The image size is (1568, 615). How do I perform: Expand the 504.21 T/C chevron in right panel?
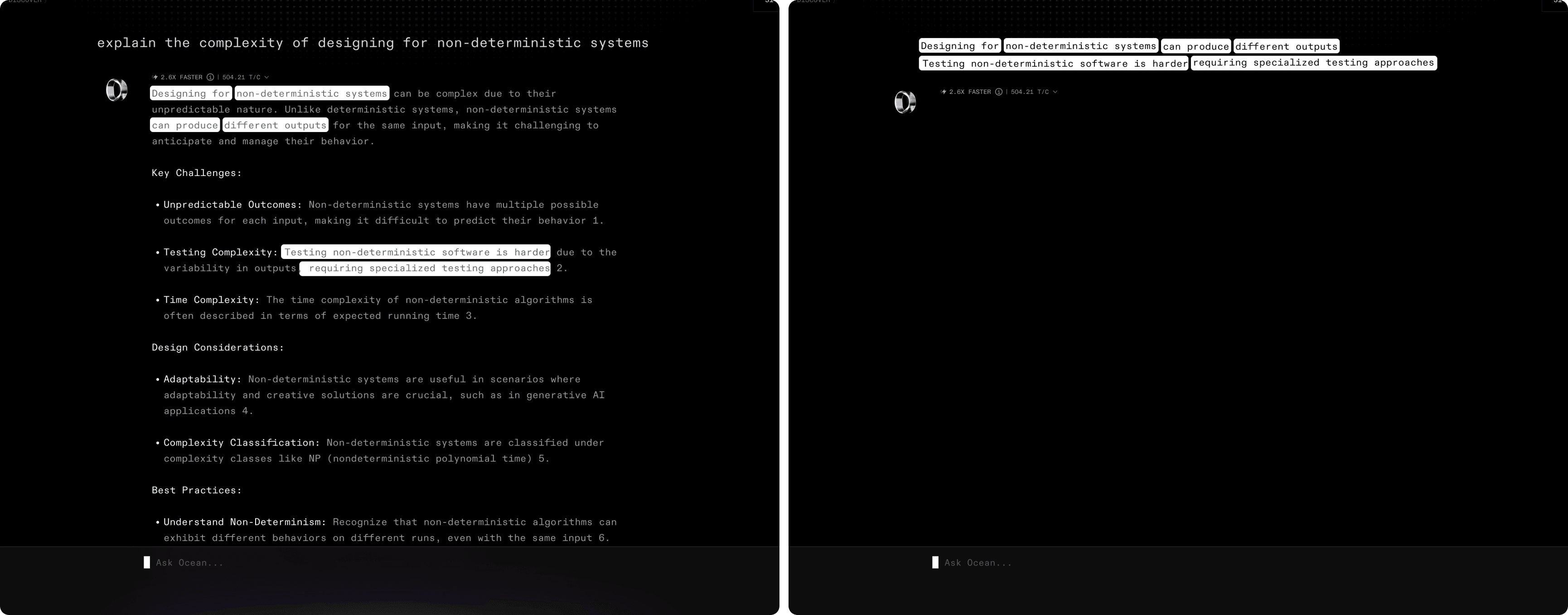pos(1055,92)
